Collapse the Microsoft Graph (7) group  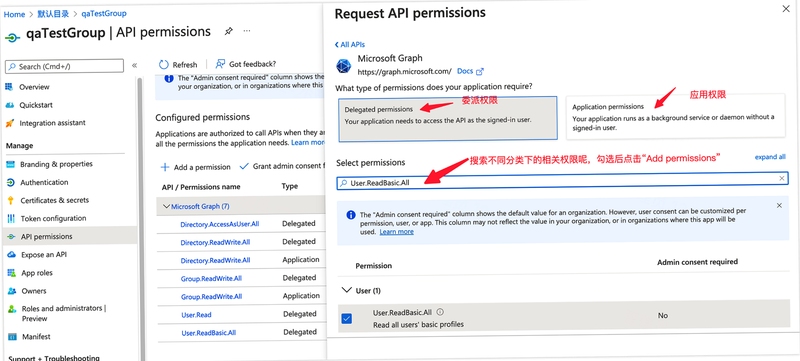pyautogui.click(x=166, y=207)
